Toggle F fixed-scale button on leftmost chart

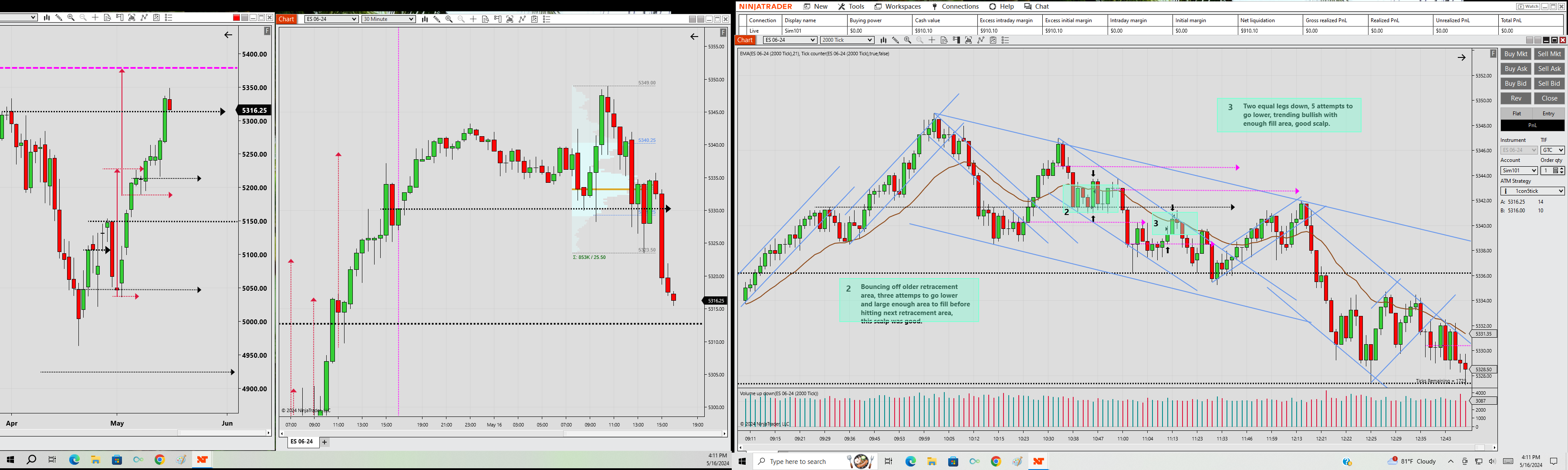267,30
